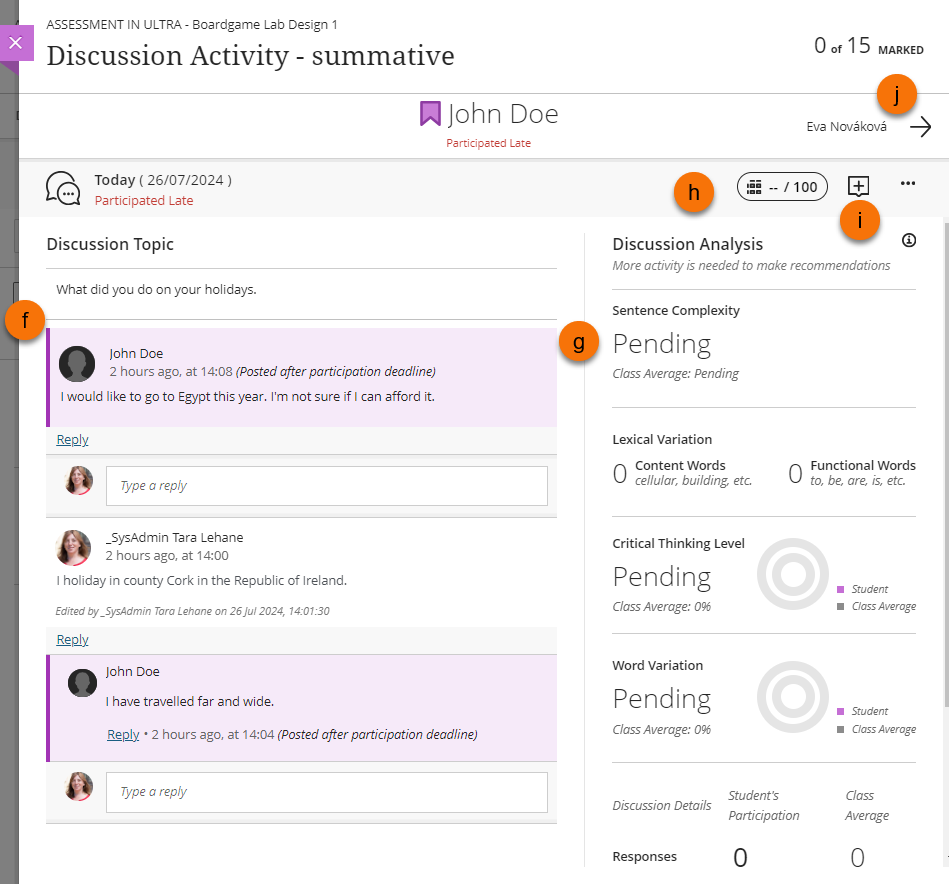Click the bottom 'Type a reply' box
Screen dimensions: 950x884
(x=326, y=792)
